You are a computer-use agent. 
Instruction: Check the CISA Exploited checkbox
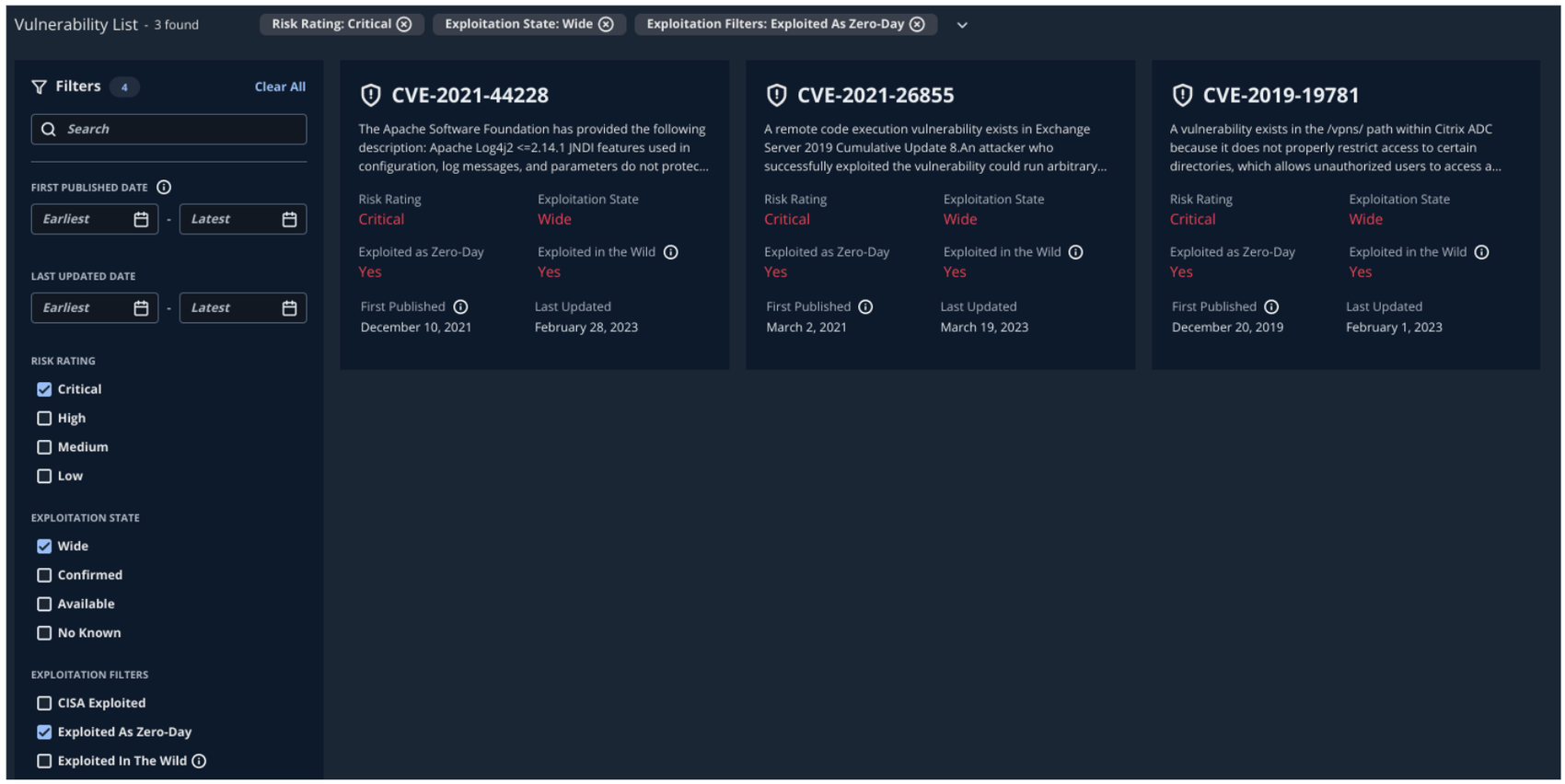[x=44, y=703]
